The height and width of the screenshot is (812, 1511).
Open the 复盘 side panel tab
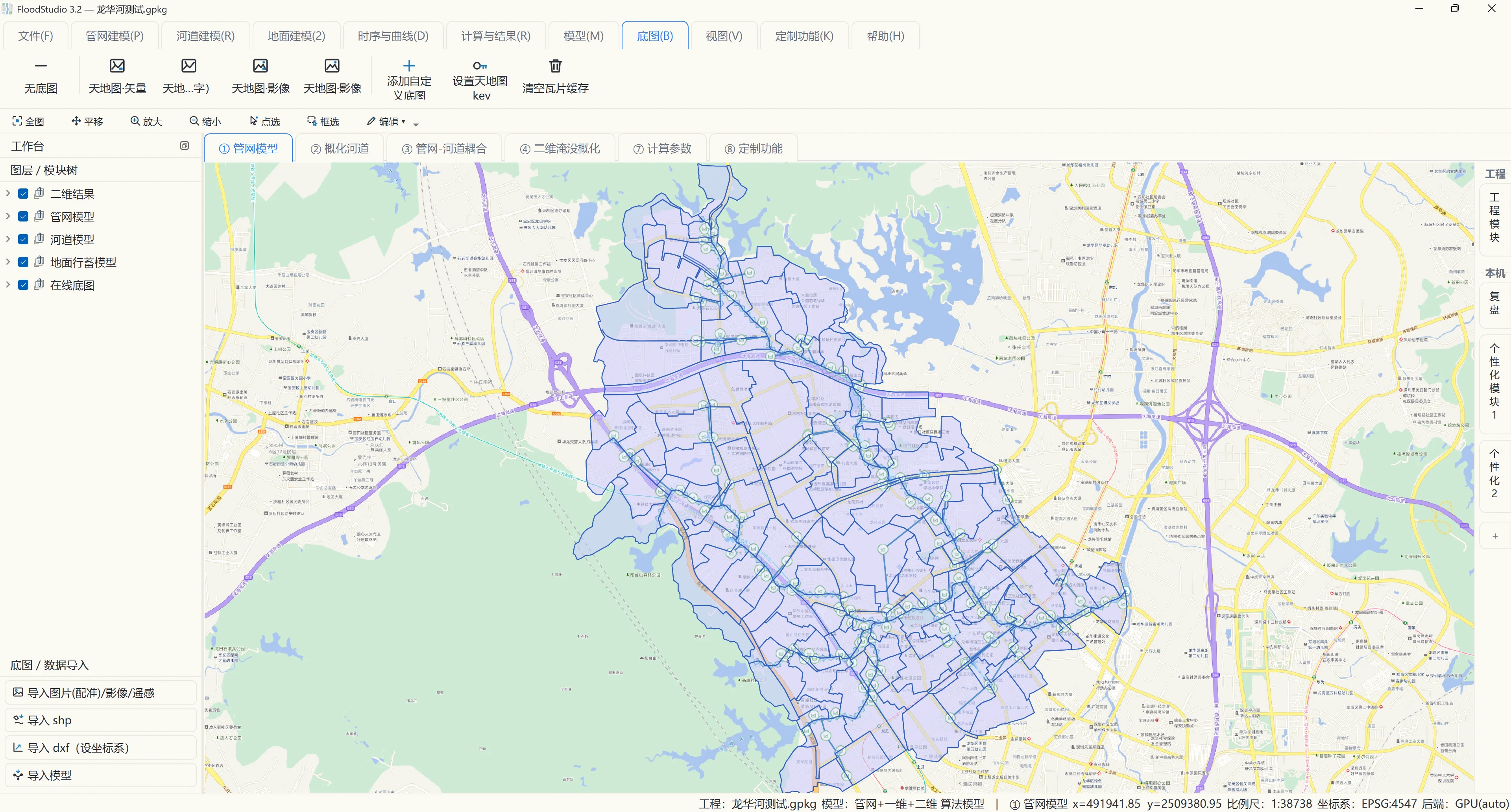[1494, 303]
